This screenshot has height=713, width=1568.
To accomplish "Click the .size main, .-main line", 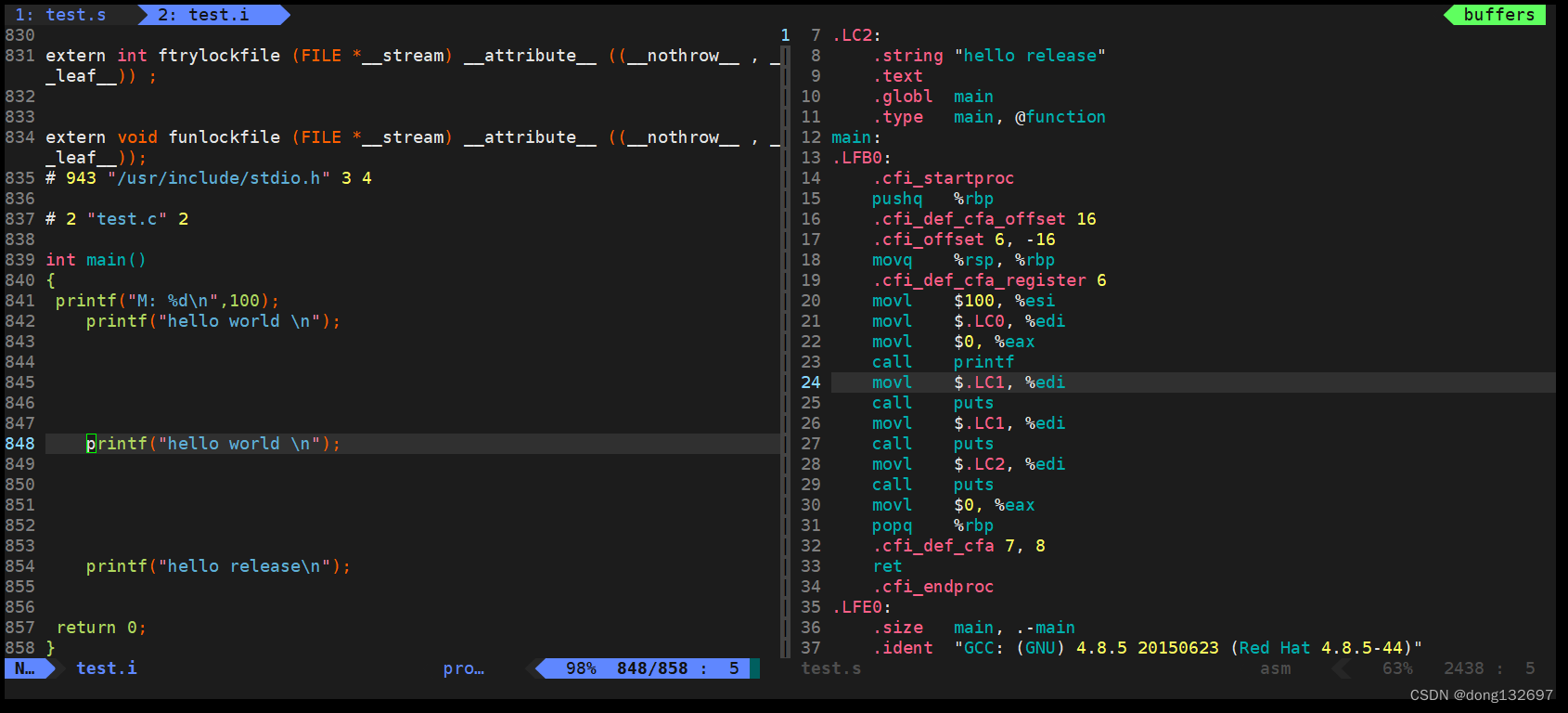I will click(x=973, y=628).
